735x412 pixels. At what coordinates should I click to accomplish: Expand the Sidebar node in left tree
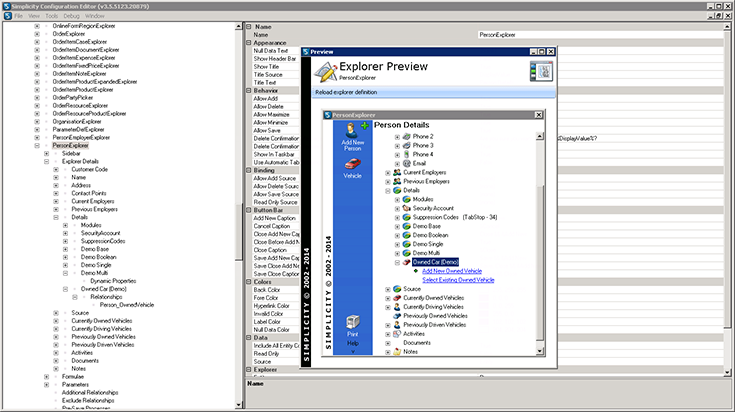coord(46,154)
